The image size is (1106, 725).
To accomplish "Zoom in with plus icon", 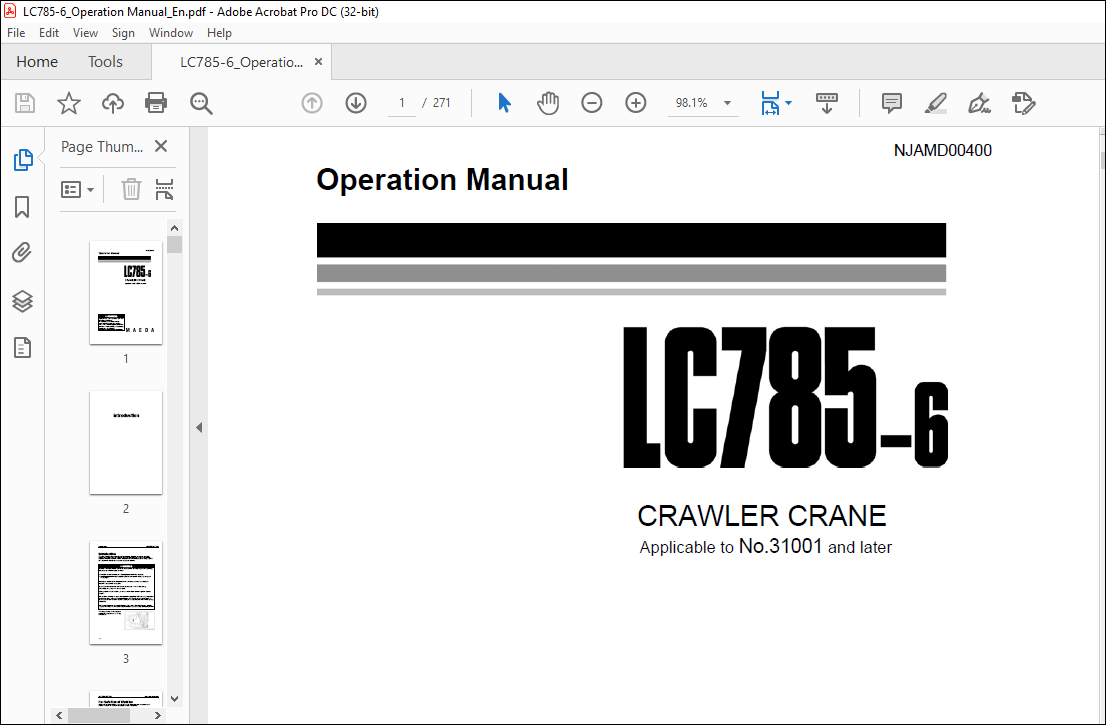I will click(636, 103).
